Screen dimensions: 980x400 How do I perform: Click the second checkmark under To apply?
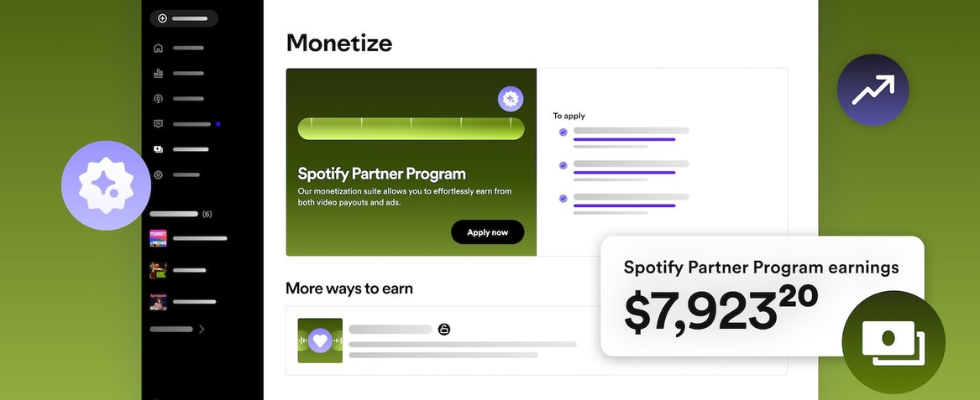563,165
